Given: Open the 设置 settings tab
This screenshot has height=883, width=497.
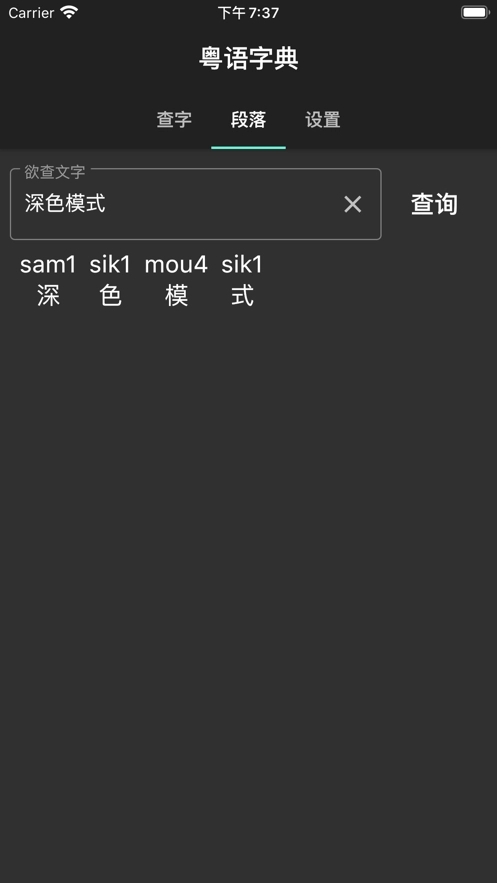Looking at the screenshot, I should [x=323, y=120].
